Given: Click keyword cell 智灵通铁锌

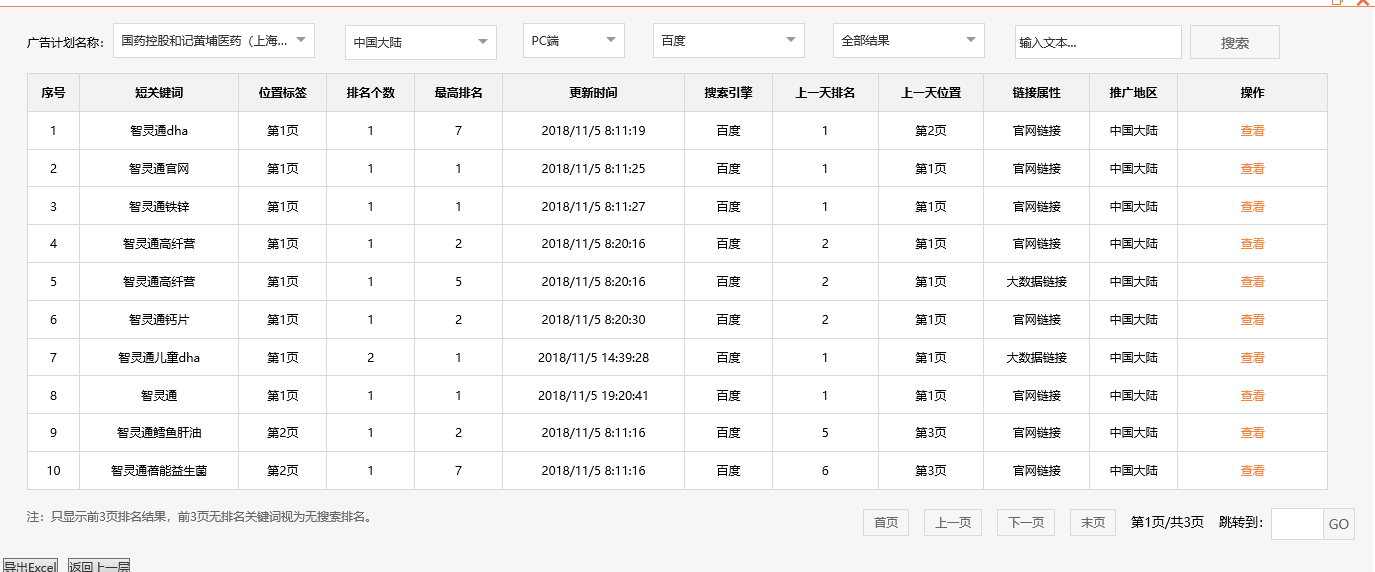Looking at the screenshot, I should tap(159, 207).
